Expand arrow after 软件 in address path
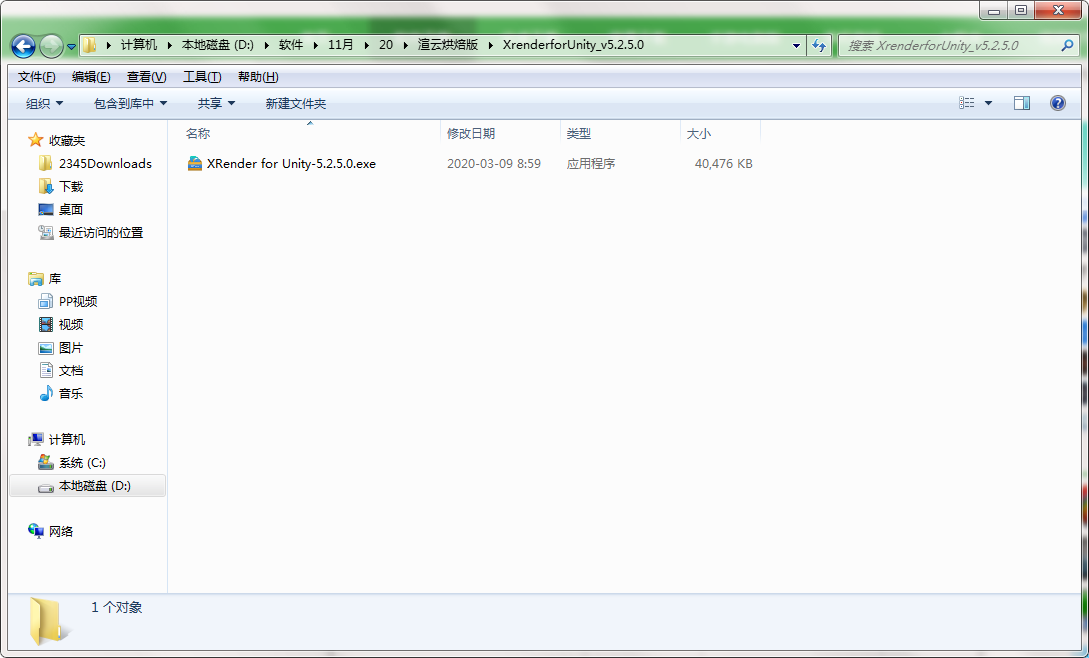This screenshot has width=1089, height=658. coord(315,45)
